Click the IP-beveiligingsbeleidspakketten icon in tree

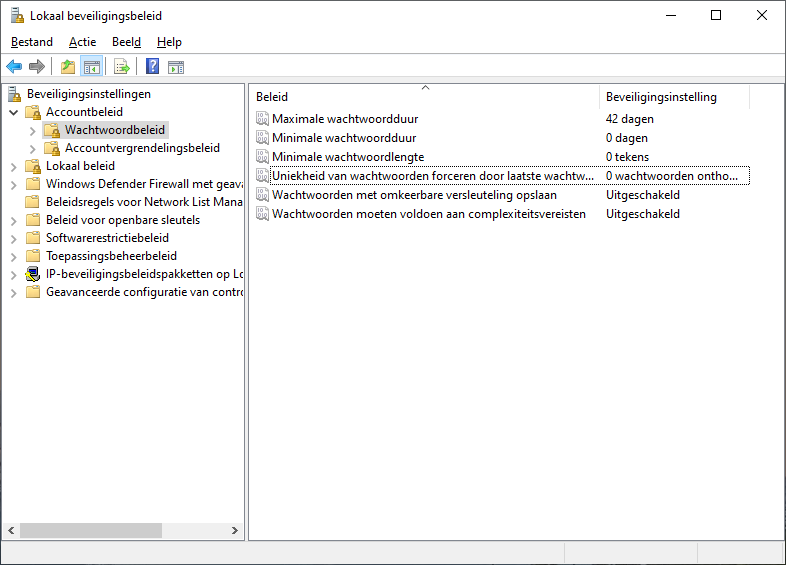click(33, 274)
